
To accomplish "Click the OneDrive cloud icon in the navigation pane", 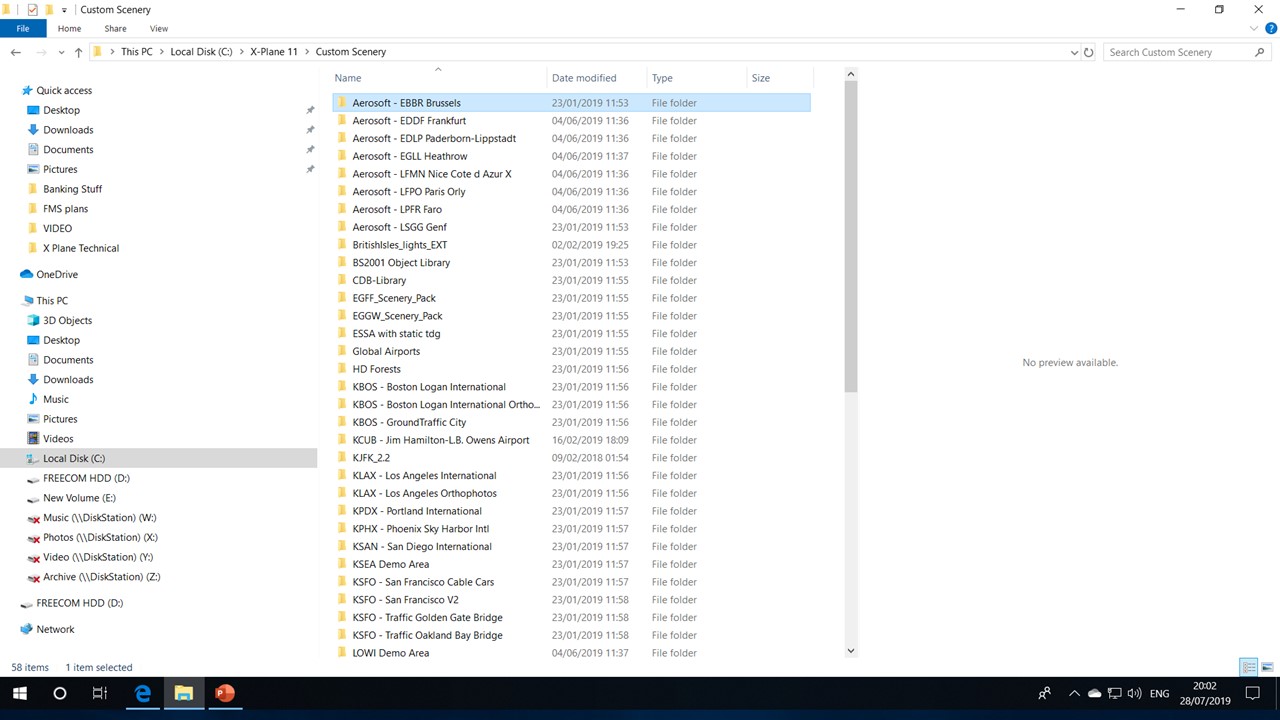I will pyautogui.click(x=27, y=274).
